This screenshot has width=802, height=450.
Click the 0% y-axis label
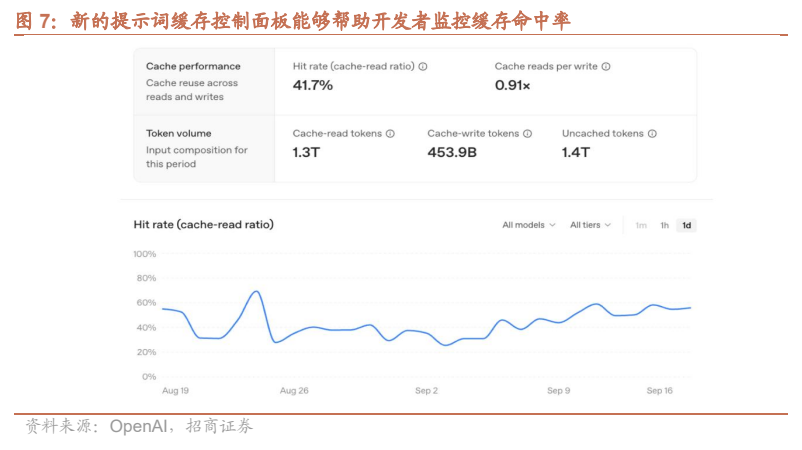pyautogui.click(x=149, y=377)
